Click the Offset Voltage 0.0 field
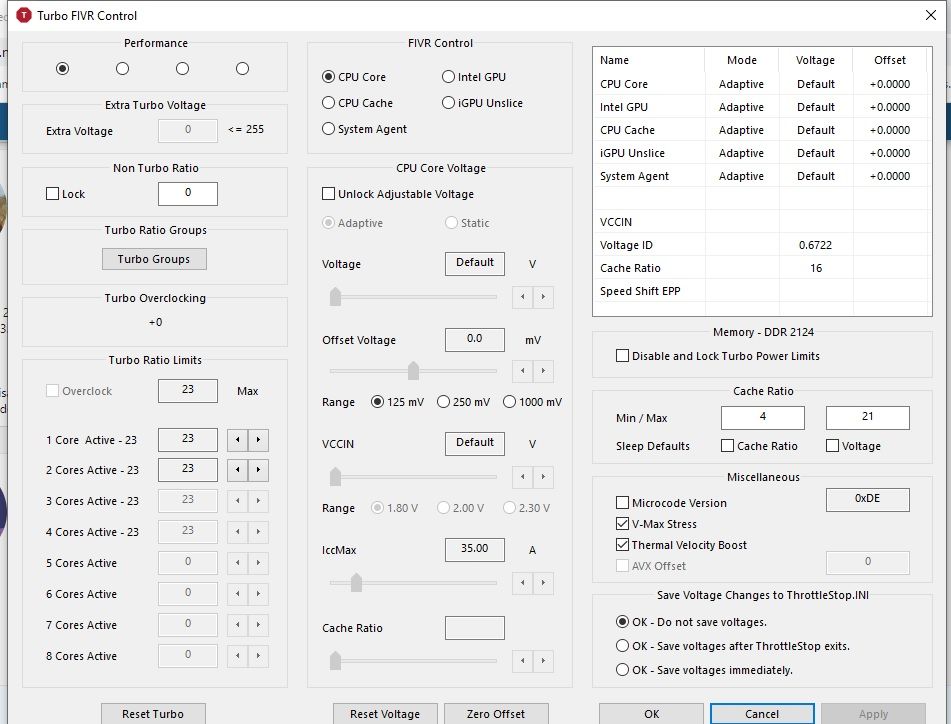 click(x=475, y=340)
